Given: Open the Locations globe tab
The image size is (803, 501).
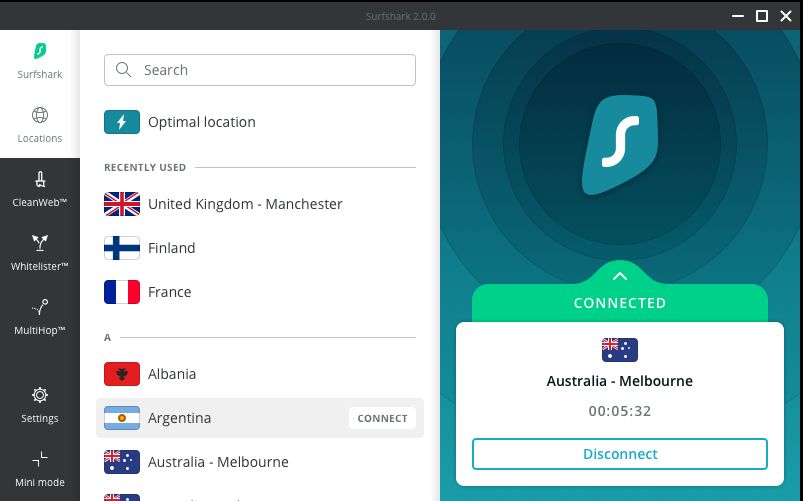Looking at the screenshot, I should 39,126.
